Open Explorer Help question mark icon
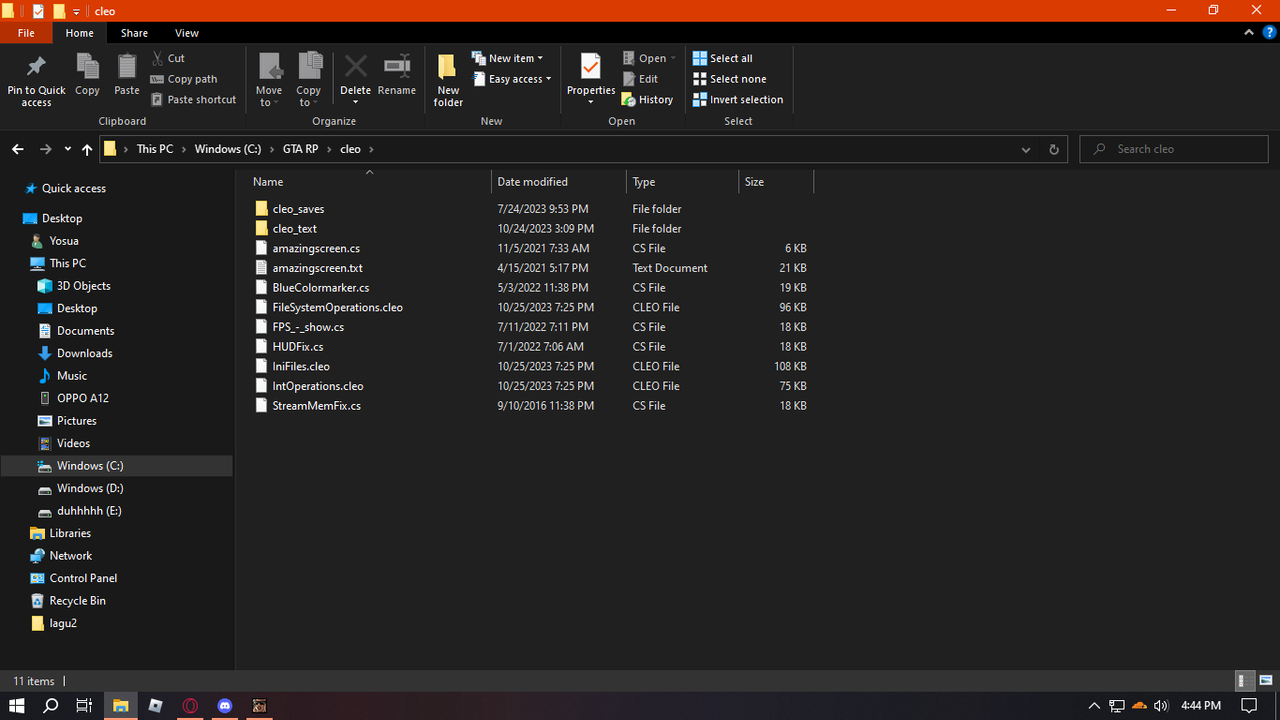 pyautogui.click(x=1269, y=33)
